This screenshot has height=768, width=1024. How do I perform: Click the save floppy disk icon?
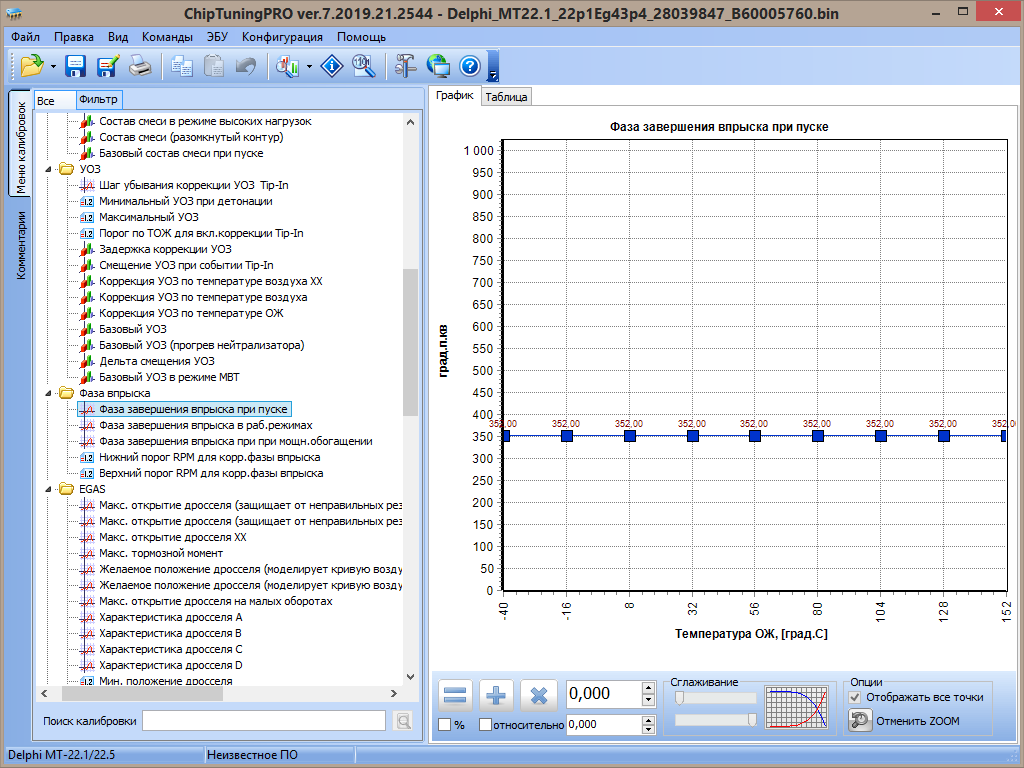[x=76, y=67]
